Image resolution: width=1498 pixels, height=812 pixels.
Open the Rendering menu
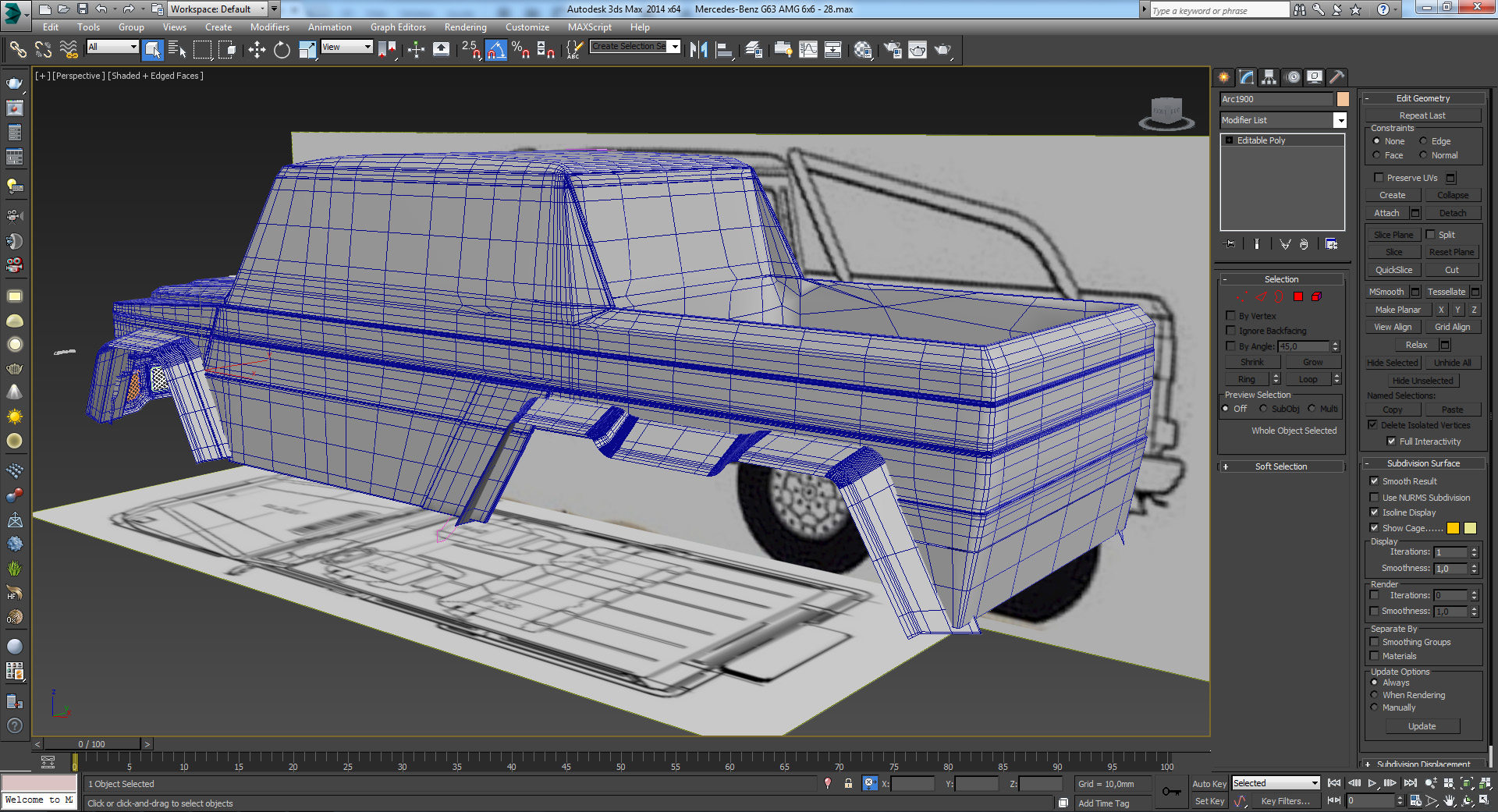465,27
